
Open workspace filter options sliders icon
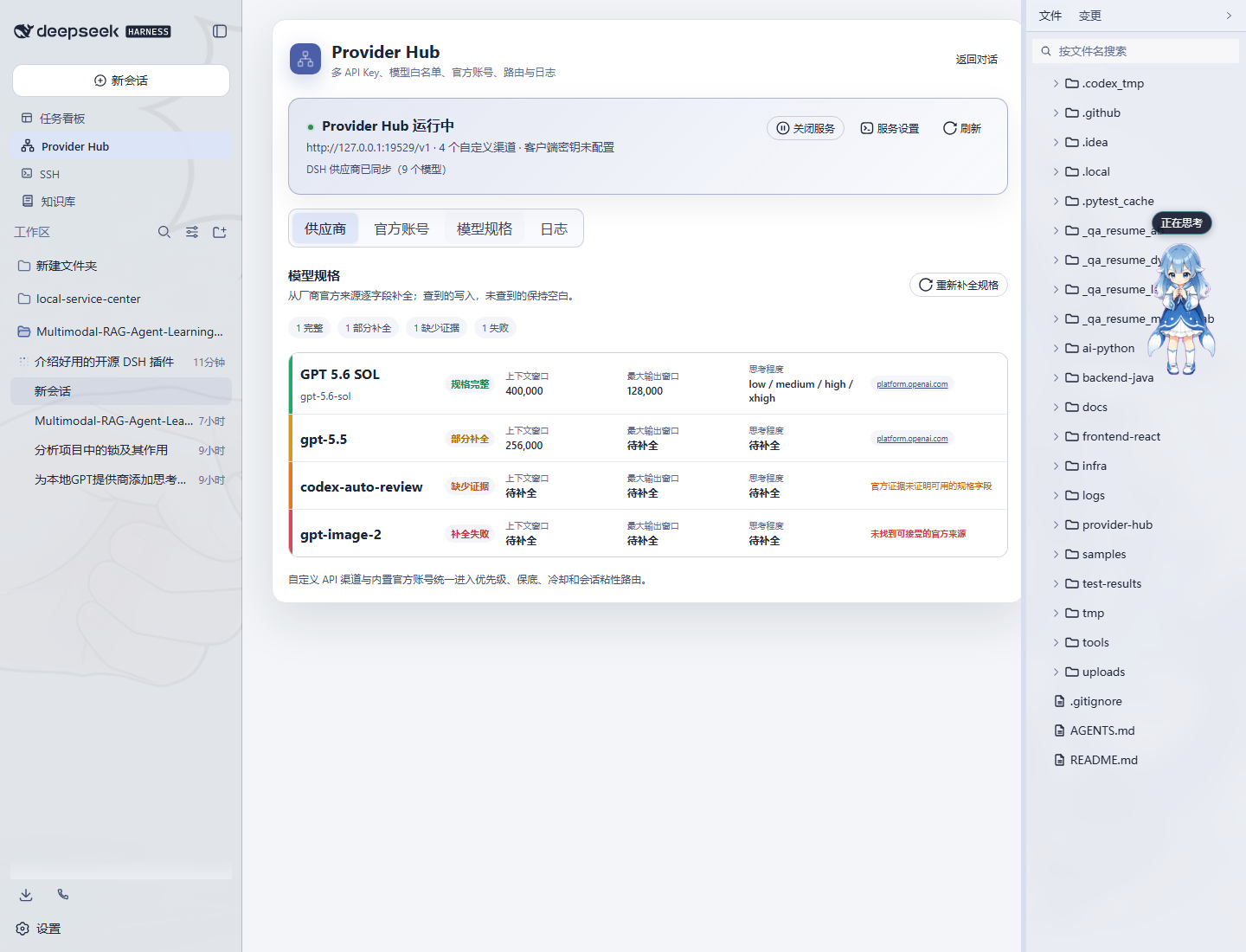click(192, 232)
